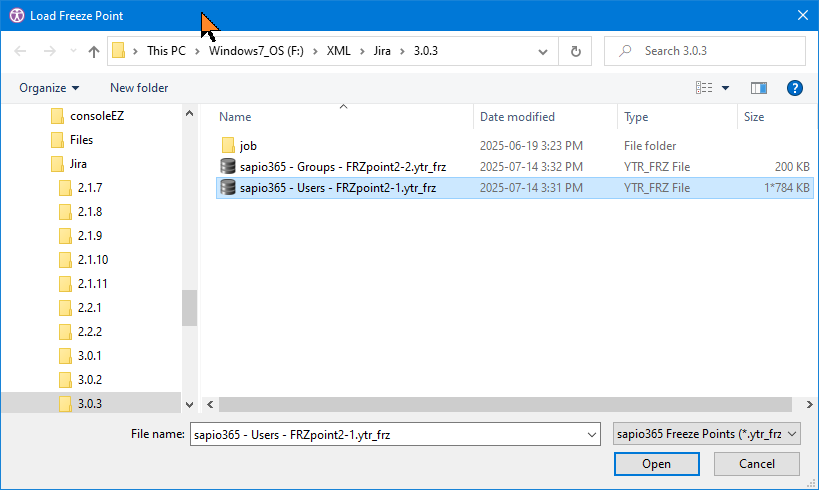Click the Up one level arrow
Viewport: 819px width, 490px height.
(94, 51)
